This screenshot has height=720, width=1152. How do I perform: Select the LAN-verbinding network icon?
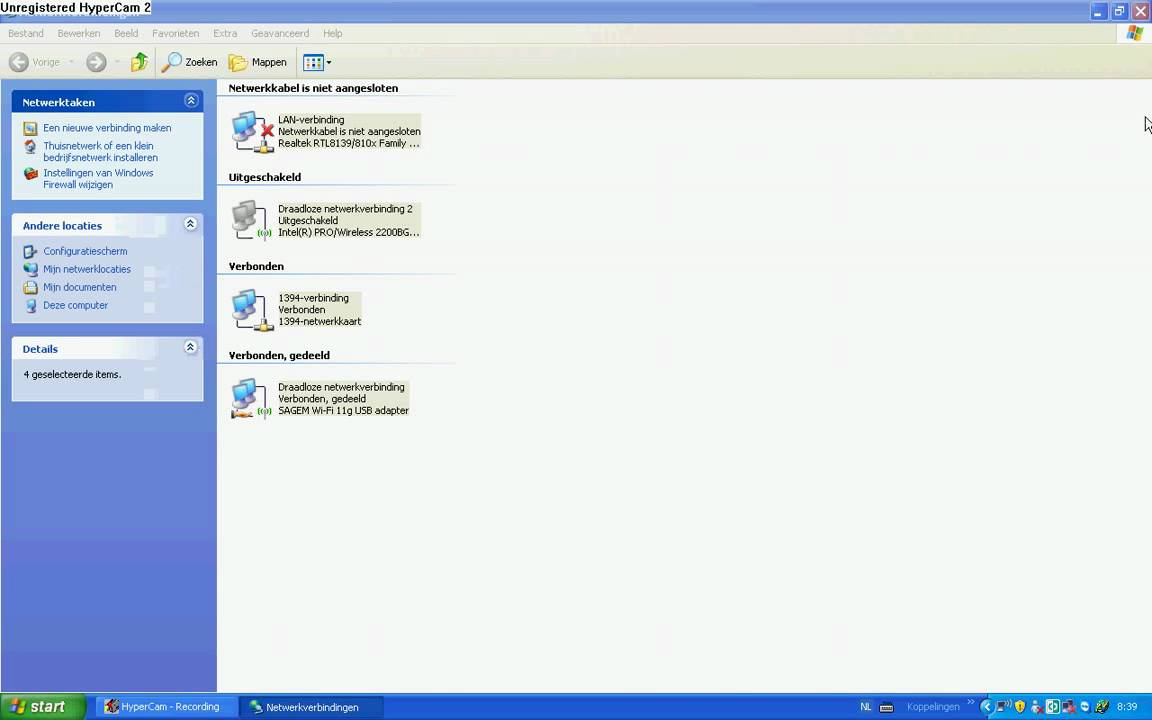[x=252, y=132]
